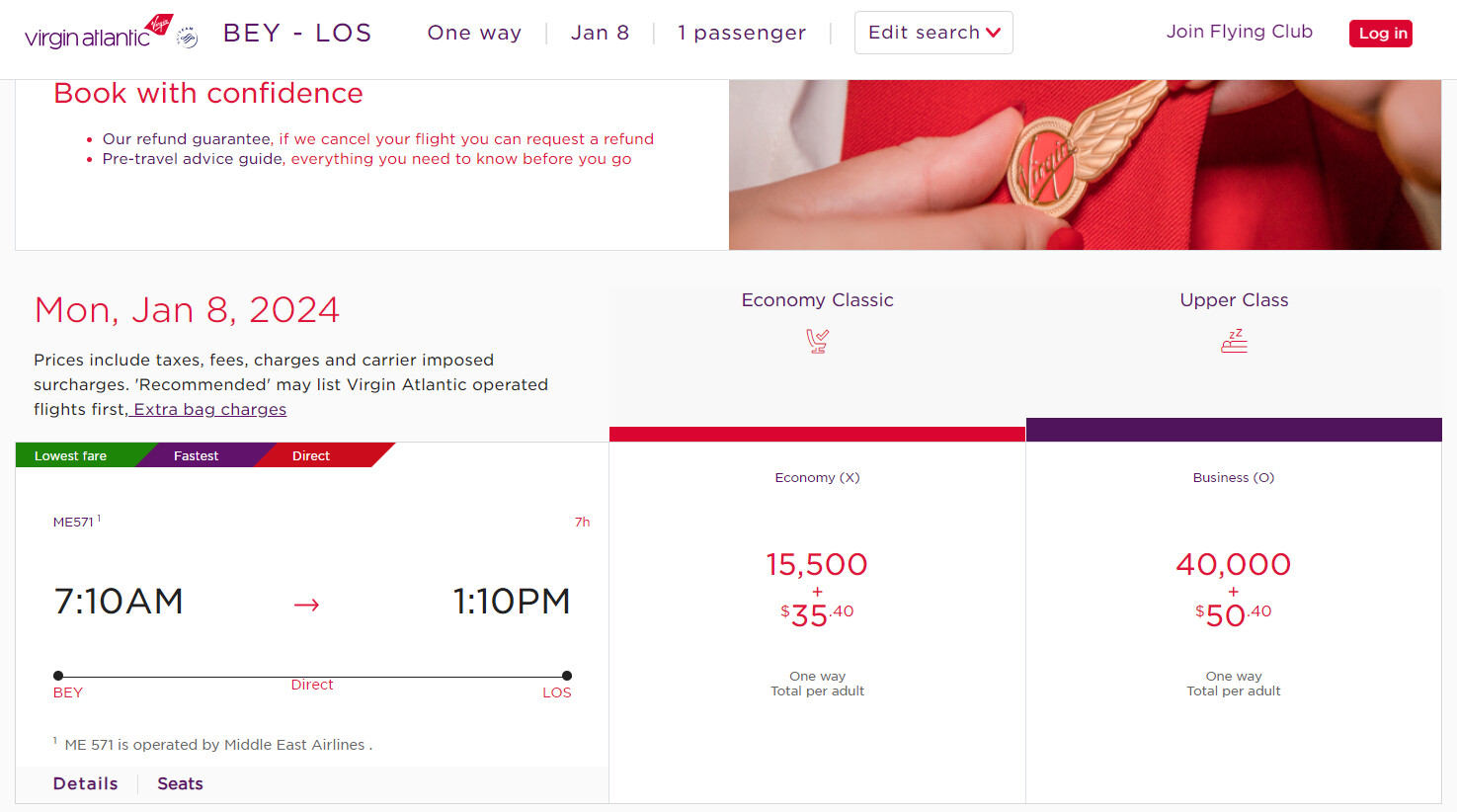Click the Virgin Atlantic logo
Screen dimensions: 1457x812
97,34
